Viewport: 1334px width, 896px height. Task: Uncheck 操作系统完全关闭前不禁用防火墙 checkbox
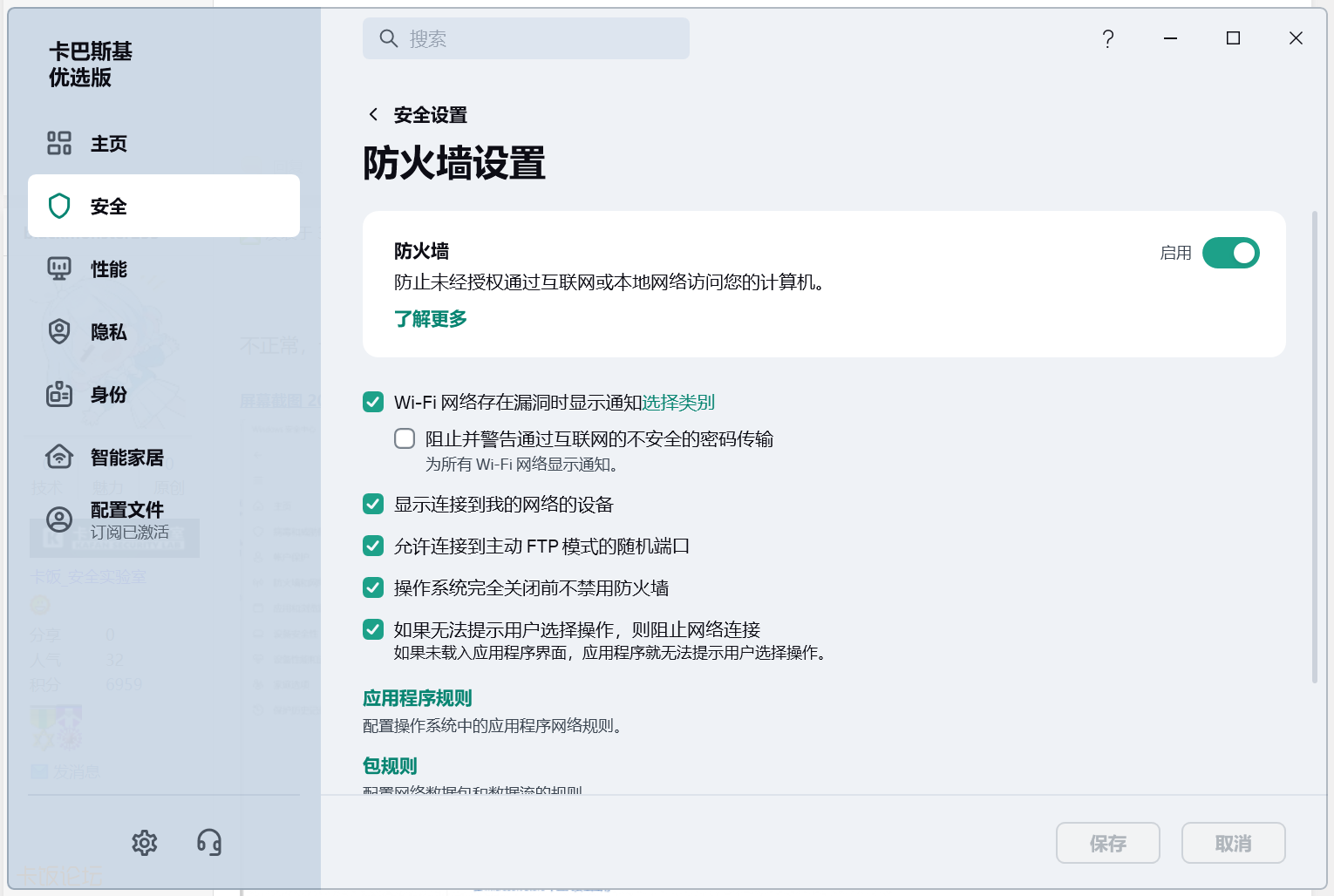[x=373, y=587]
